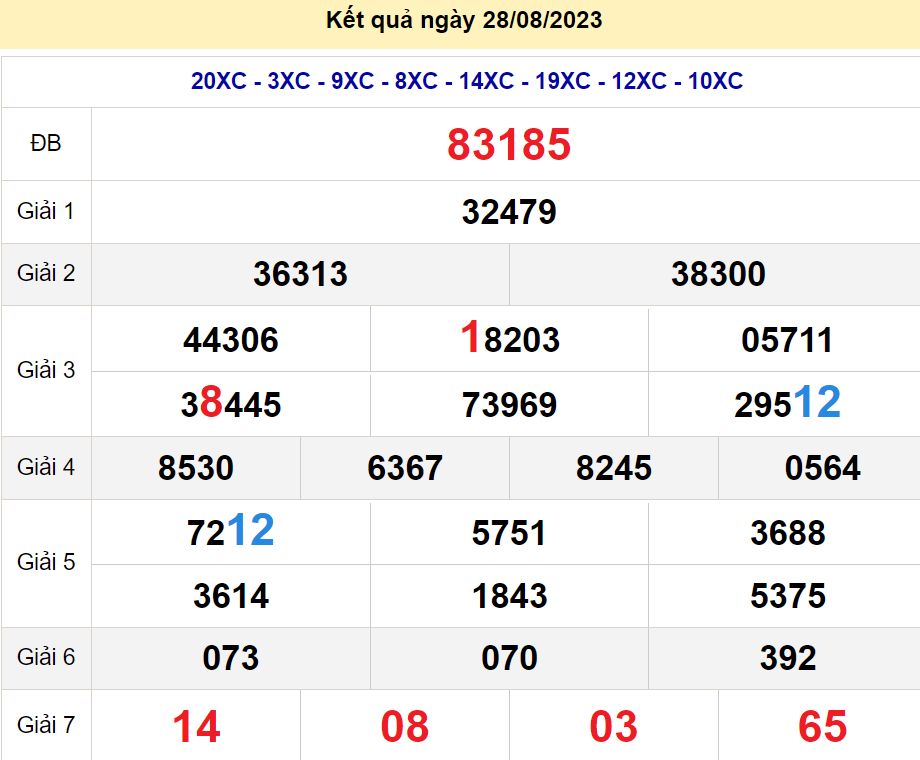Select the Giải 6 number 392
Image resolution: width=920 pixels, height=760 pixels.
click(x=787, y=658)
